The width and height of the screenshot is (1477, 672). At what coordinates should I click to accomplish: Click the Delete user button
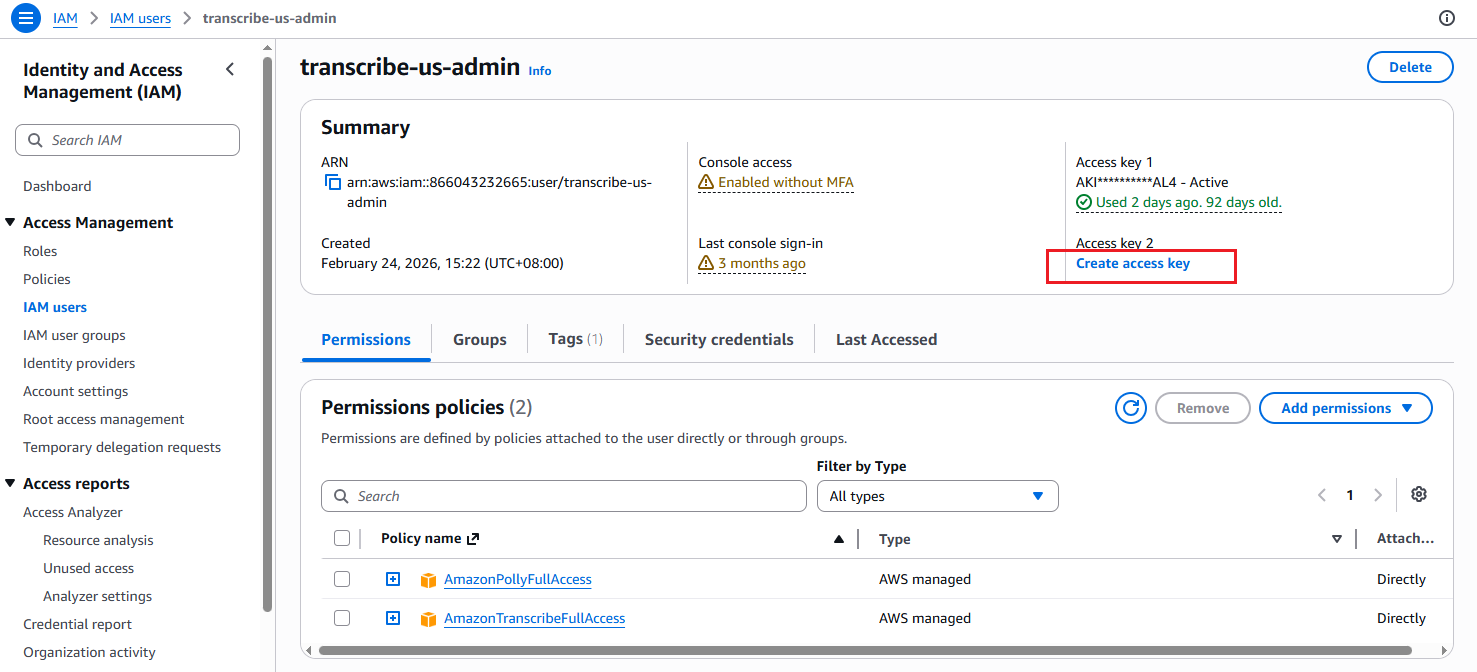(1410, 67)
